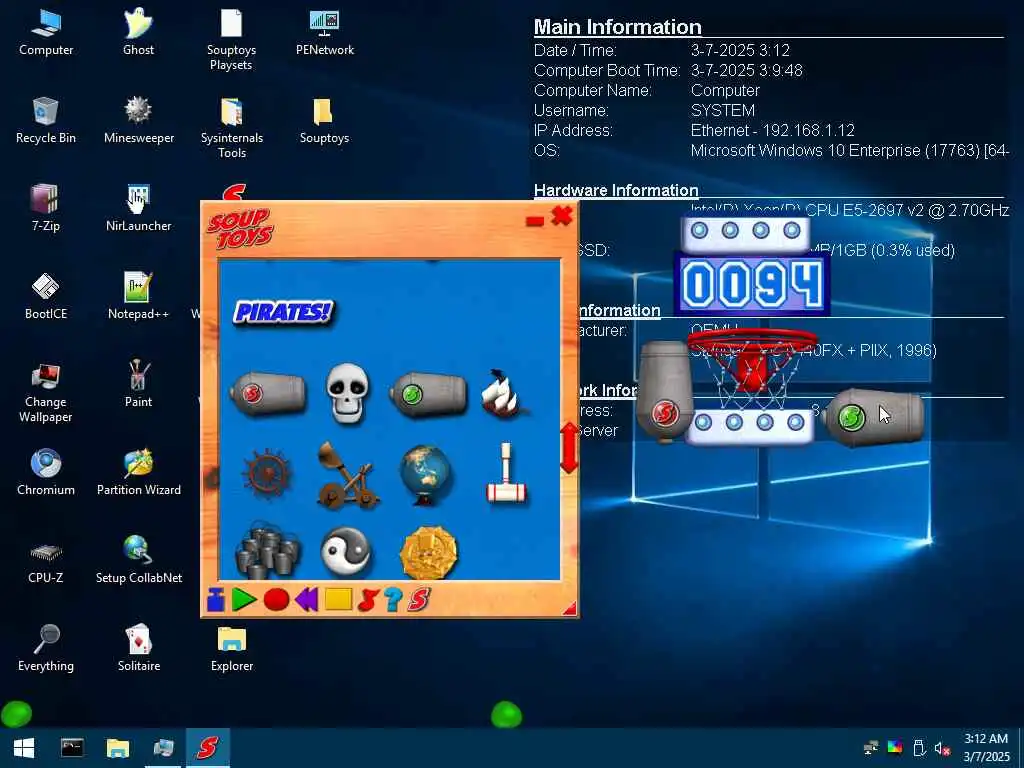Viewport: 1024px width, 768px height.
Task: Open the Windows Start menu
Action: (24, 748)
